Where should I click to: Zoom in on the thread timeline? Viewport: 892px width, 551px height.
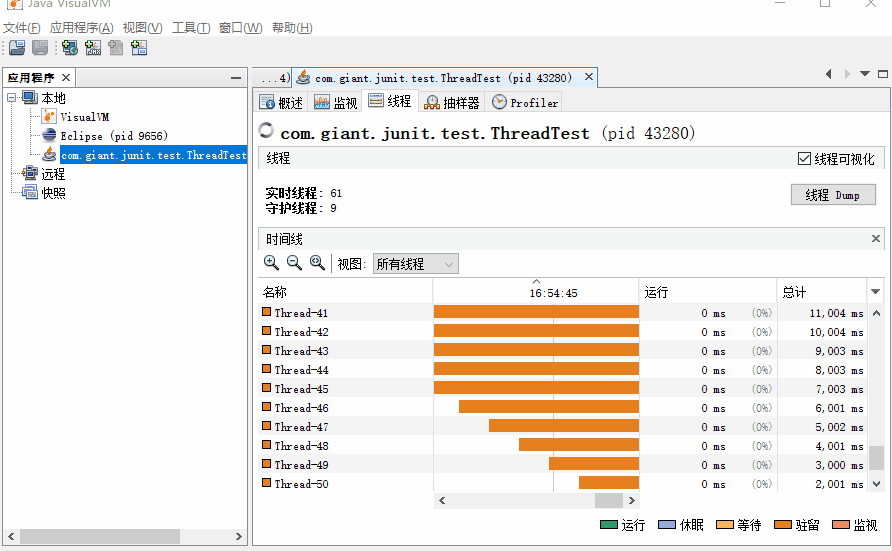(x=271, y=263)
